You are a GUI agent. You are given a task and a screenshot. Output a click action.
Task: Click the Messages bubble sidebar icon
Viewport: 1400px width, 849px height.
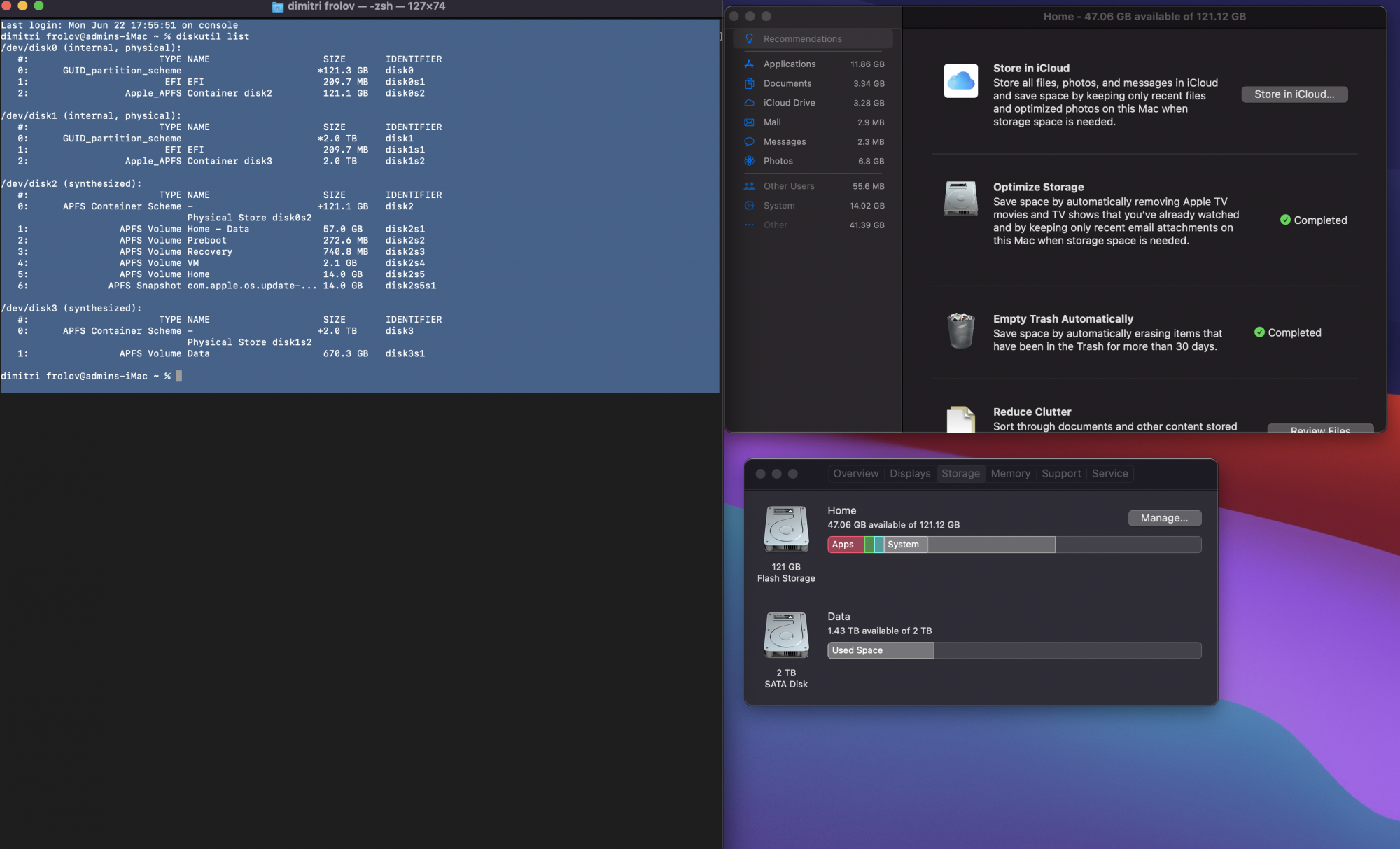point(749,141)
